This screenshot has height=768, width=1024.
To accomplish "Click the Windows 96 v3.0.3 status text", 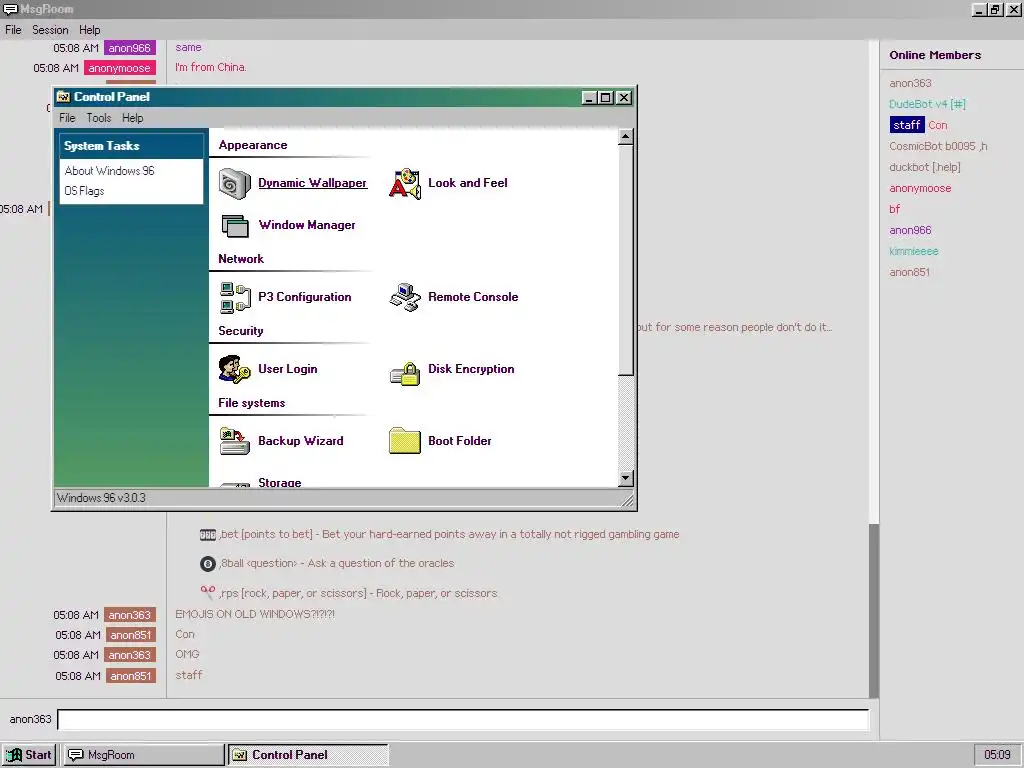I will [x=101, y=498].
